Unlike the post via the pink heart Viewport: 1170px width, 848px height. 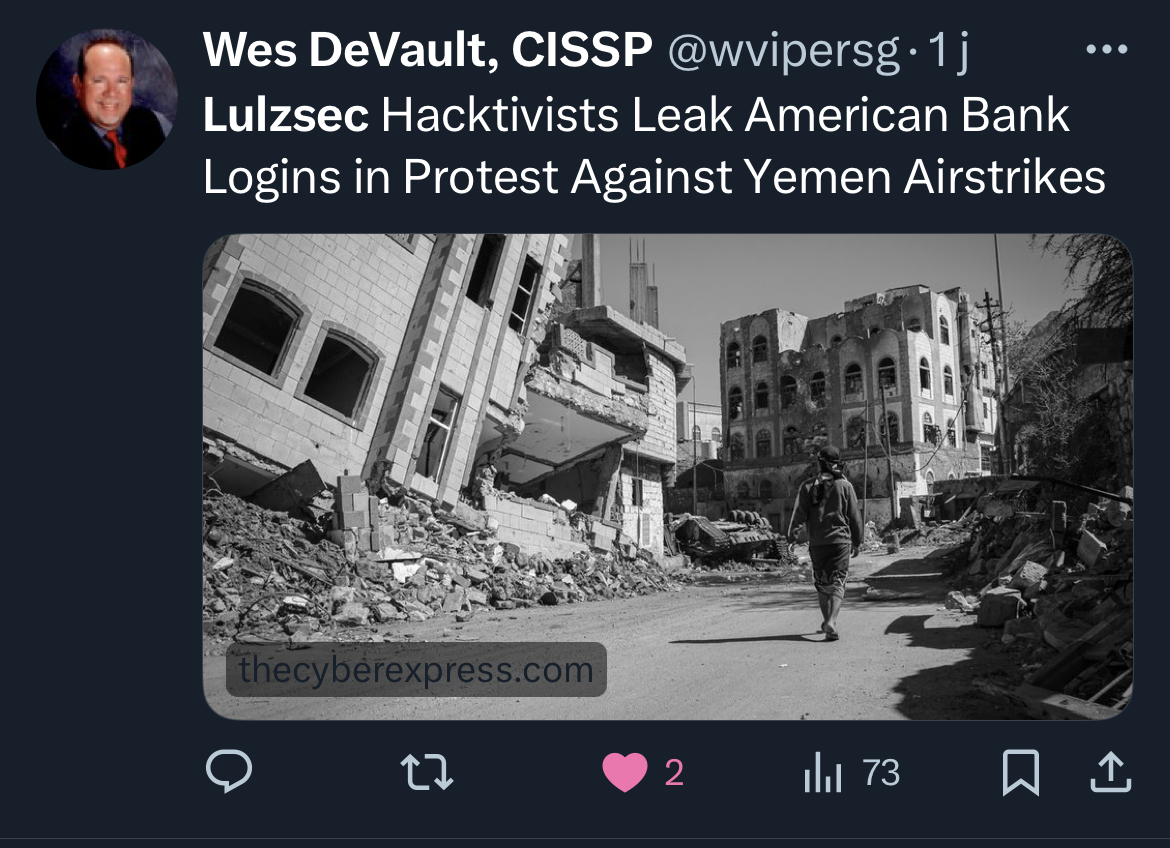[x=625, y=772]
